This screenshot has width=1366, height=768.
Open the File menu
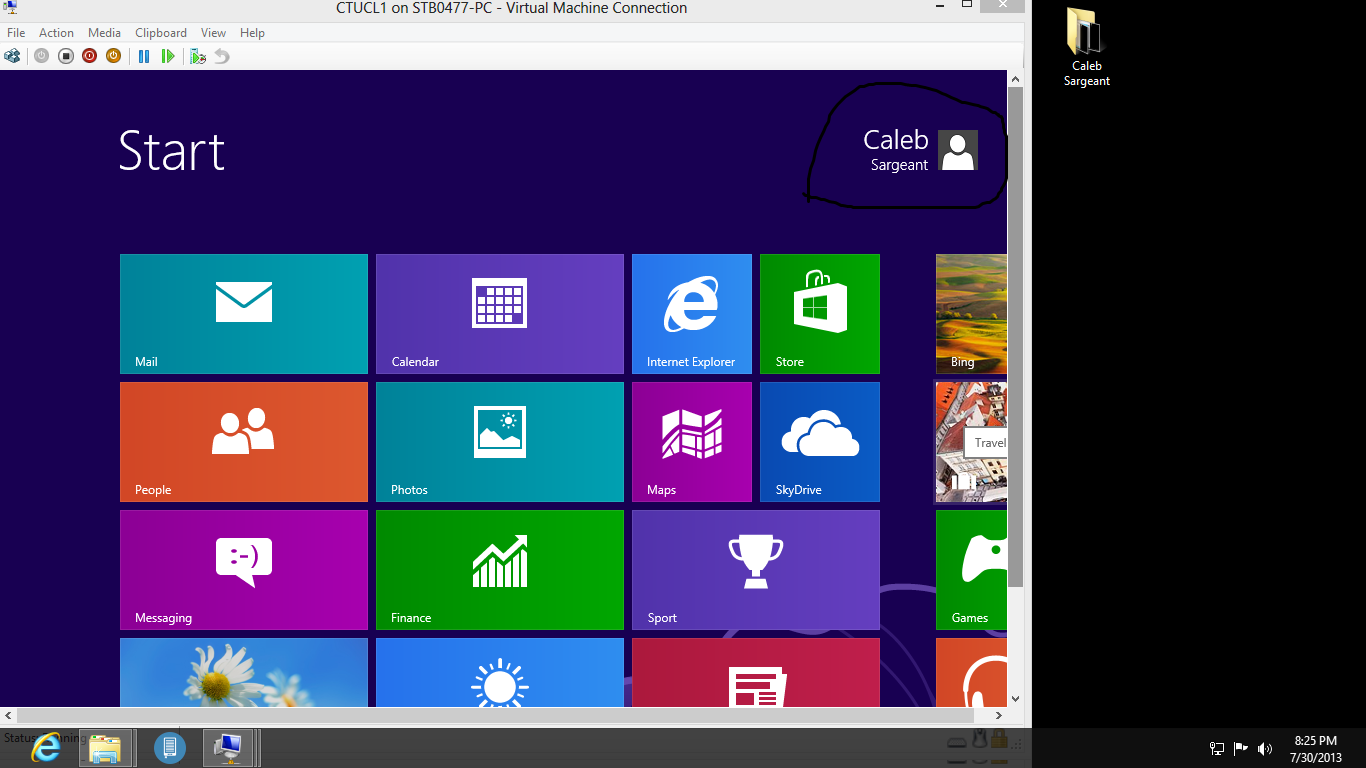click(x=16, y=33)
